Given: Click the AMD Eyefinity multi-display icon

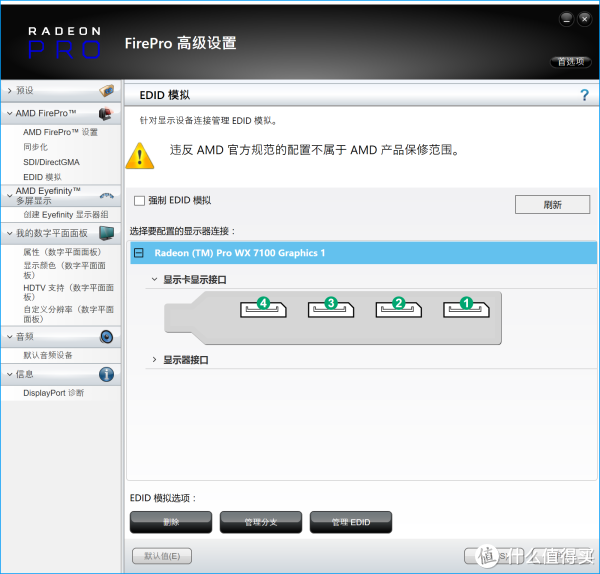Looking at the screenshot, I should 106,196.
